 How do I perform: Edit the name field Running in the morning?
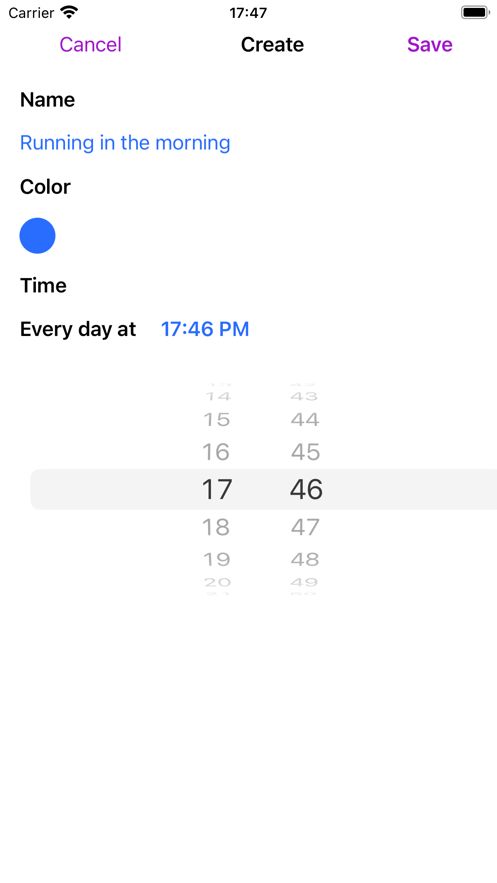pos(125,143)
